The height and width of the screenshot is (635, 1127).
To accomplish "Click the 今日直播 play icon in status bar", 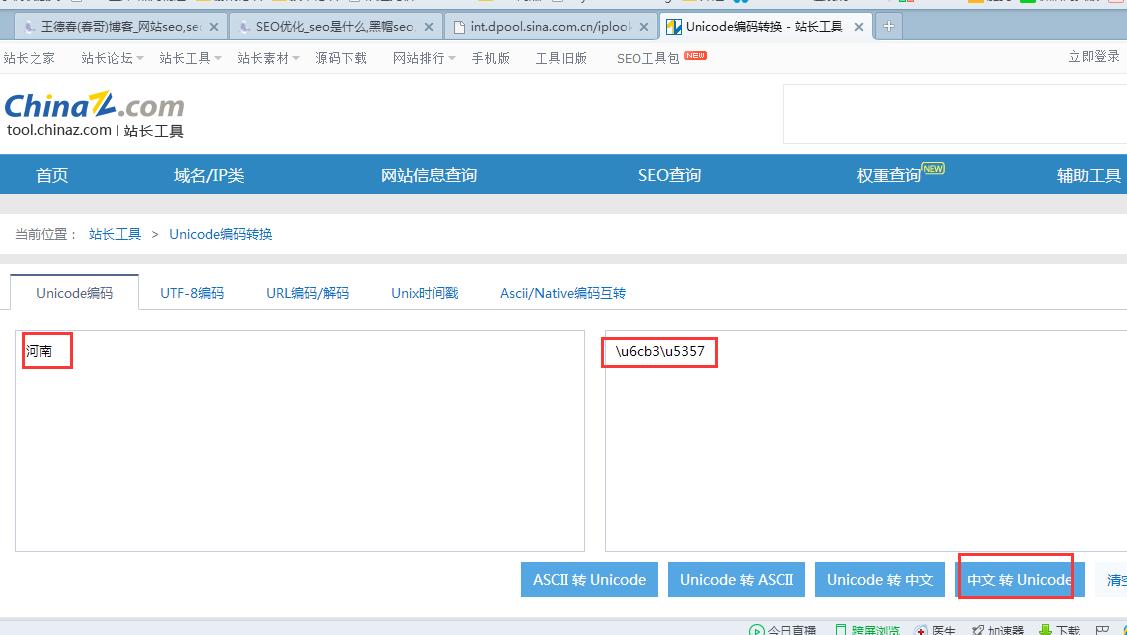I will [757, 629].
